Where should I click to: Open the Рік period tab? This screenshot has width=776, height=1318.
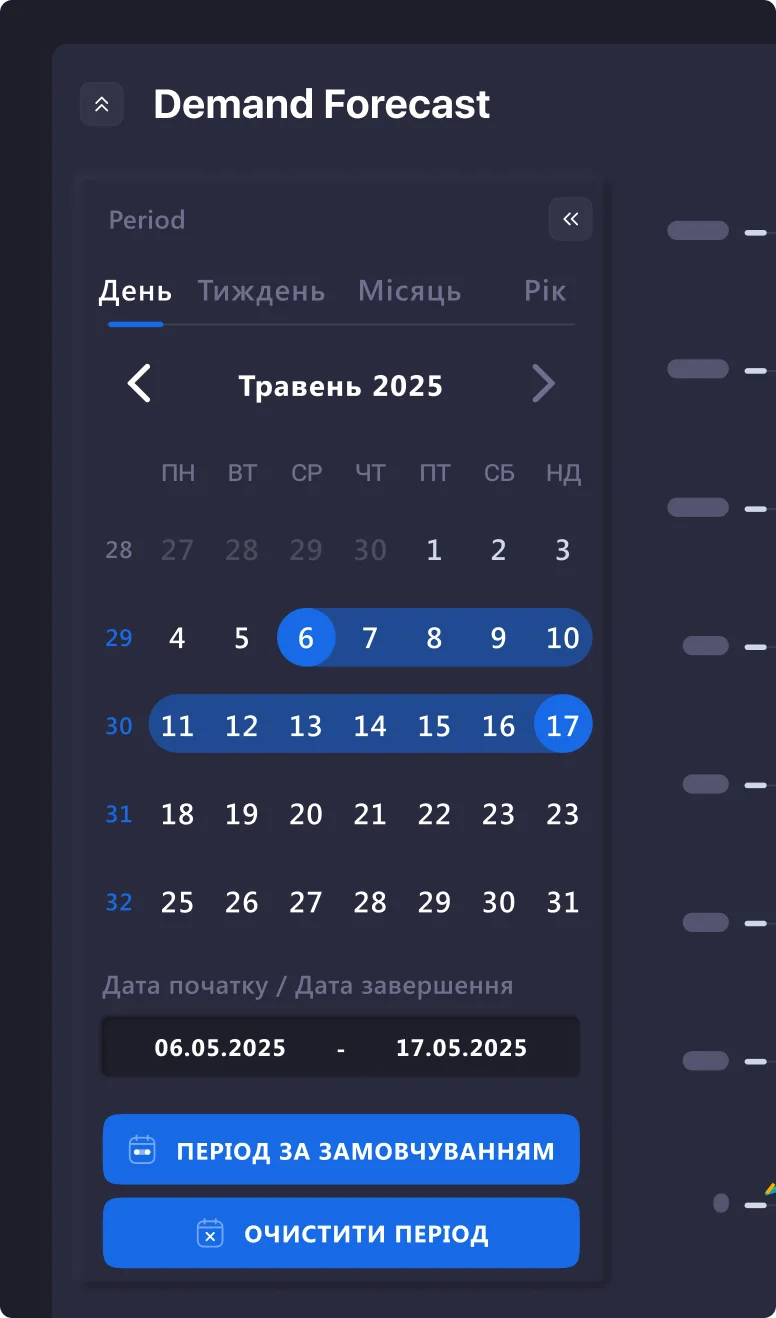[544, 291]
